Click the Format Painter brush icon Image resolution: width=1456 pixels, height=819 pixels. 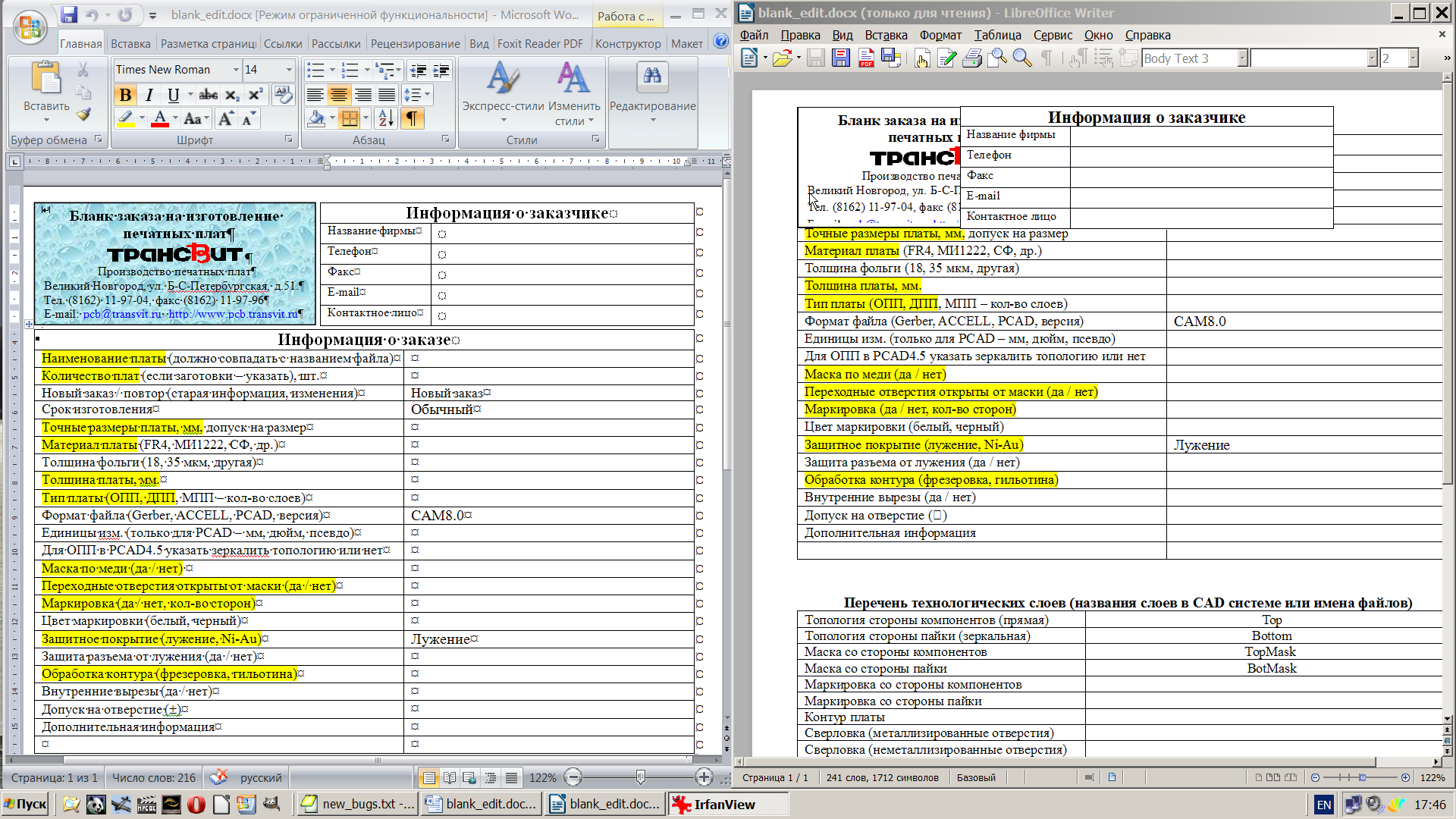click(83, 115)
